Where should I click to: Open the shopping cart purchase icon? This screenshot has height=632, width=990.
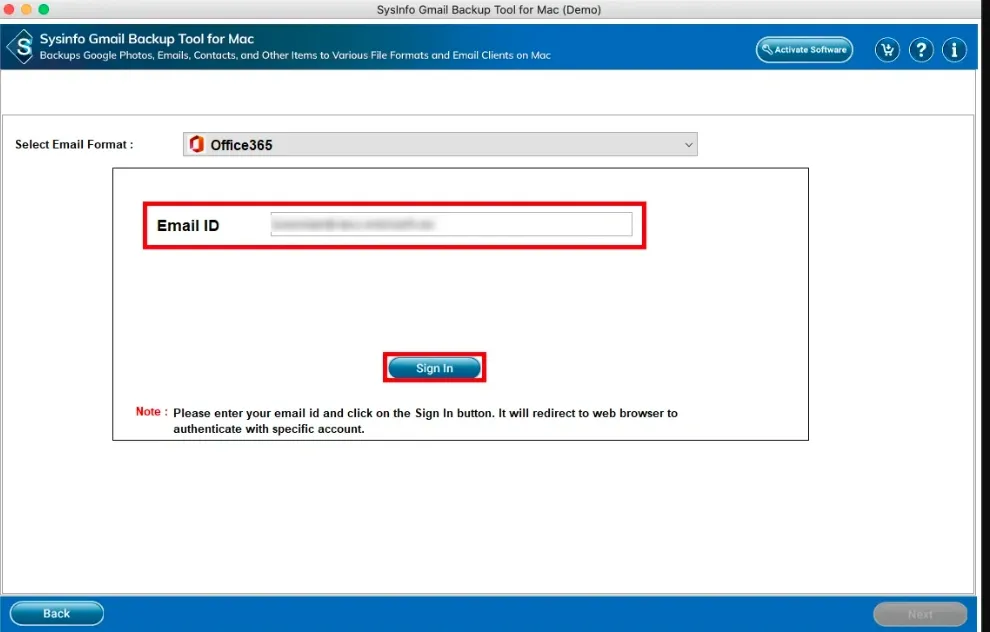[887, 50]
